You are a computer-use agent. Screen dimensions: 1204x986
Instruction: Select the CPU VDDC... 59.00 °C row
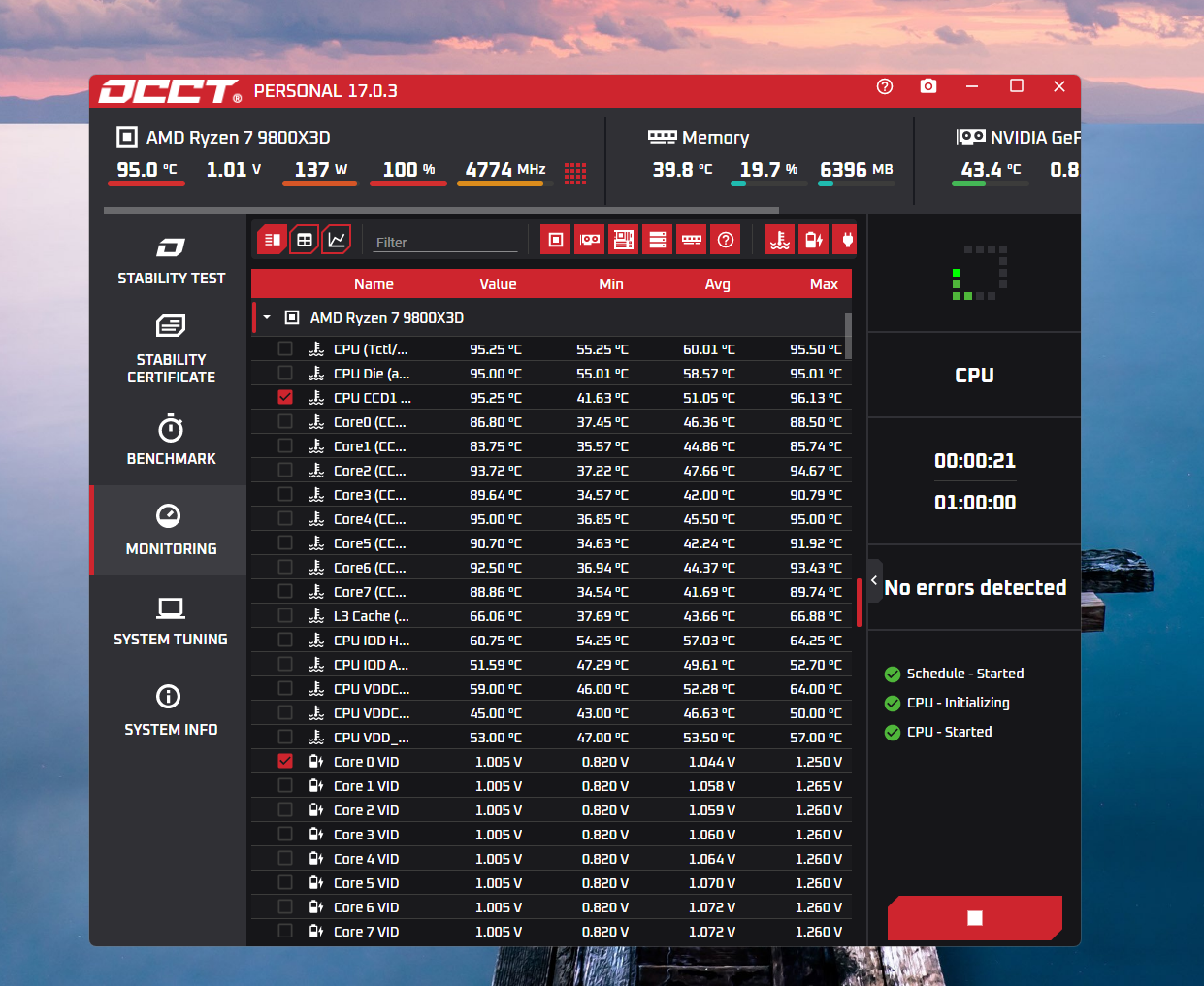[x=551, y=689]
